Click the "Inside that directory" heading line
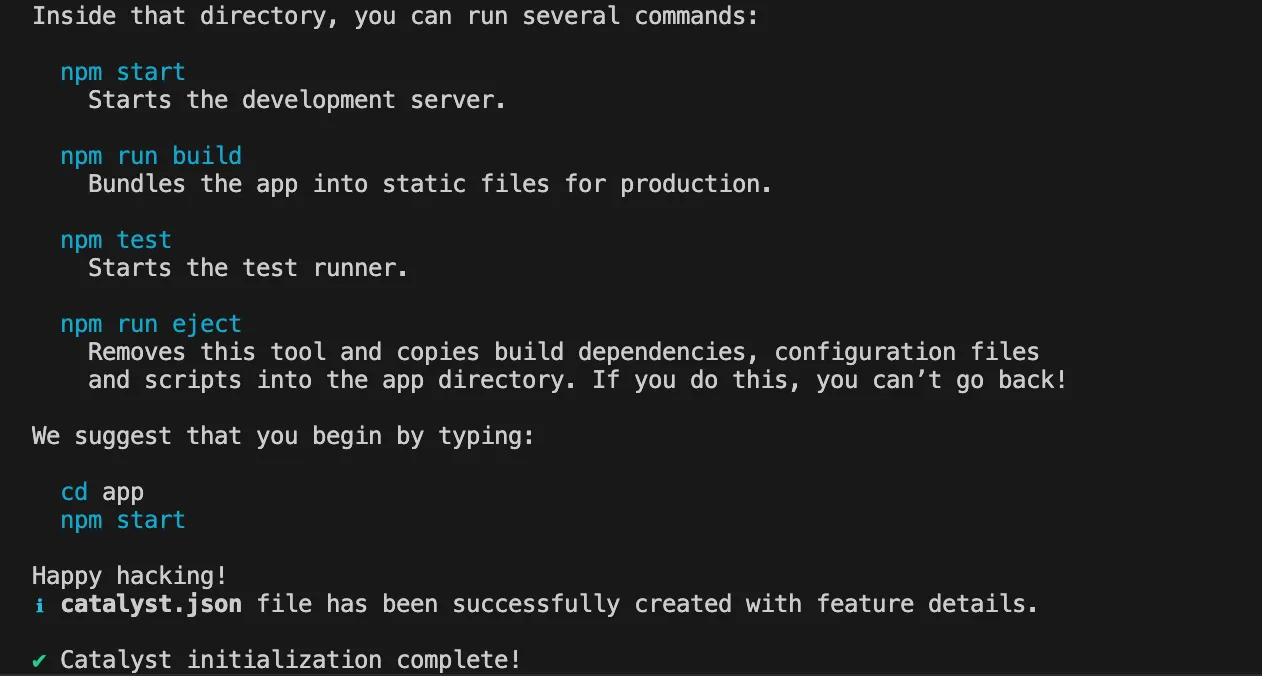Viewport: 1262px width, 676px height. 395,17
